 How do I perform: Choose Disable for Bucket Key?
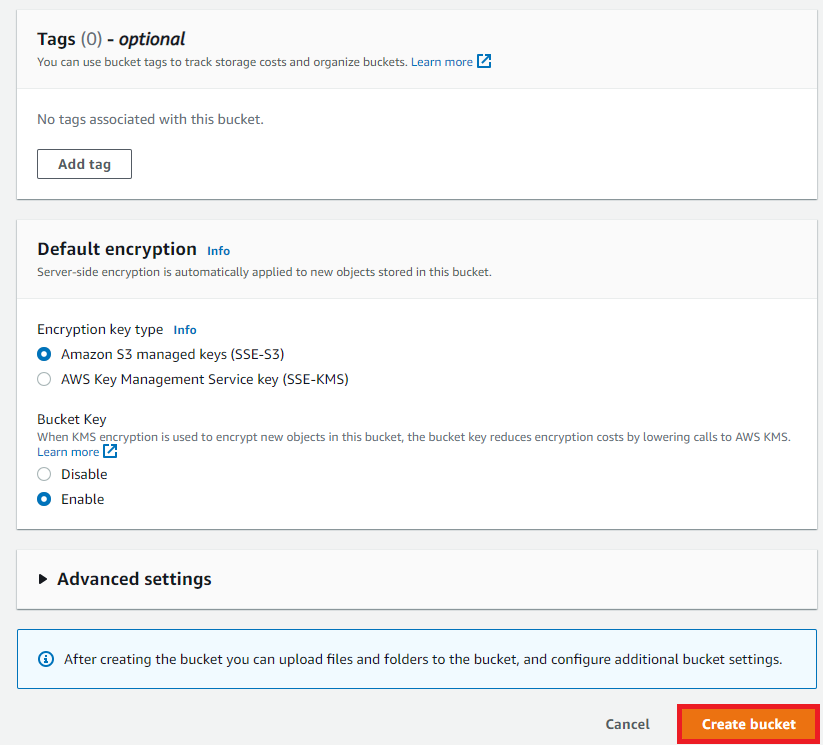coord(44,474)
